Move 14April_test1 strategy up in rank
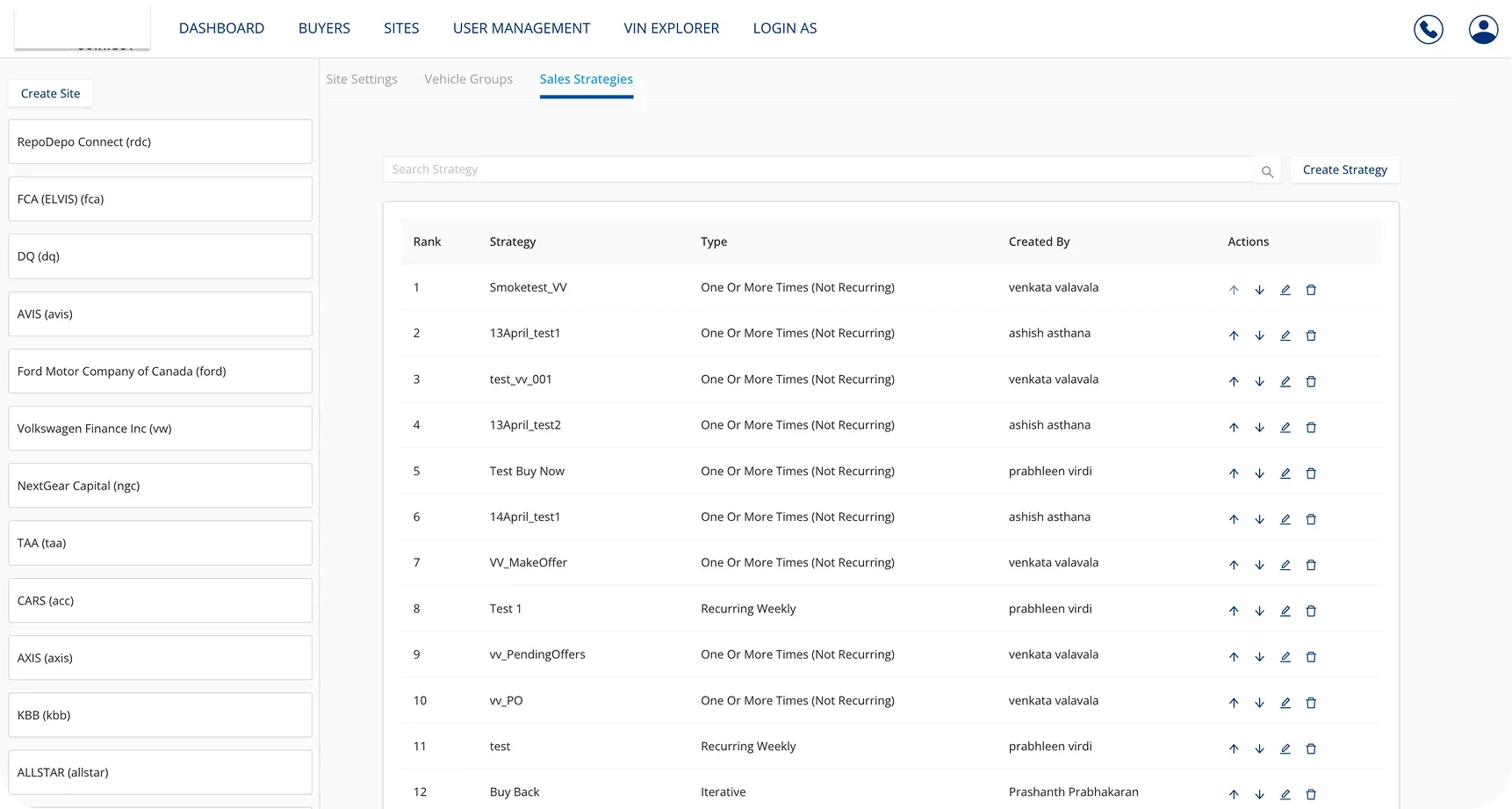 click(1234, 519)
